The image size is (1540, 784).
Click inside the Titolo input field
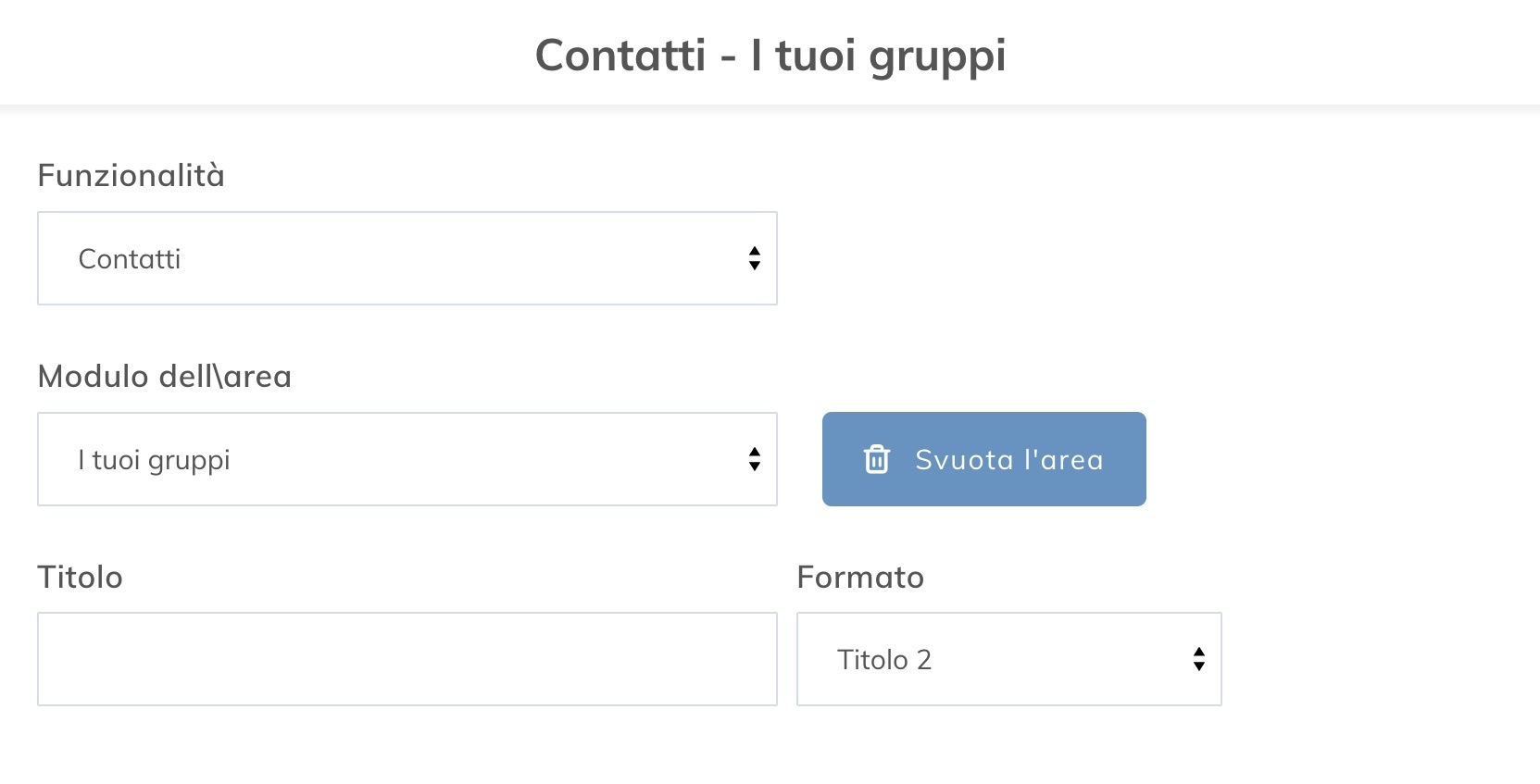coord(407,659)
